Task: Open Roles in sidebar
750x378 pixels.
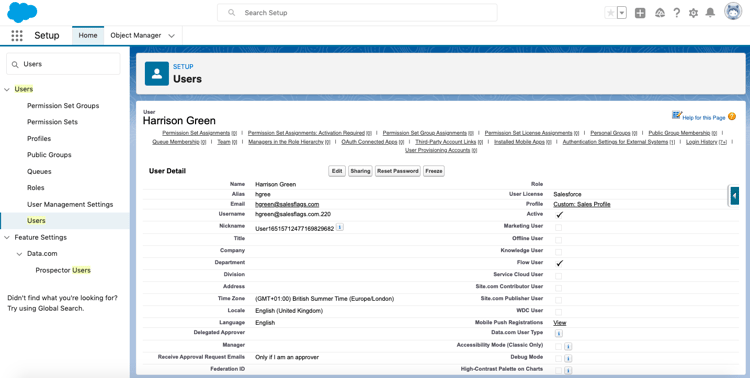Action: (x=36, y=188)
